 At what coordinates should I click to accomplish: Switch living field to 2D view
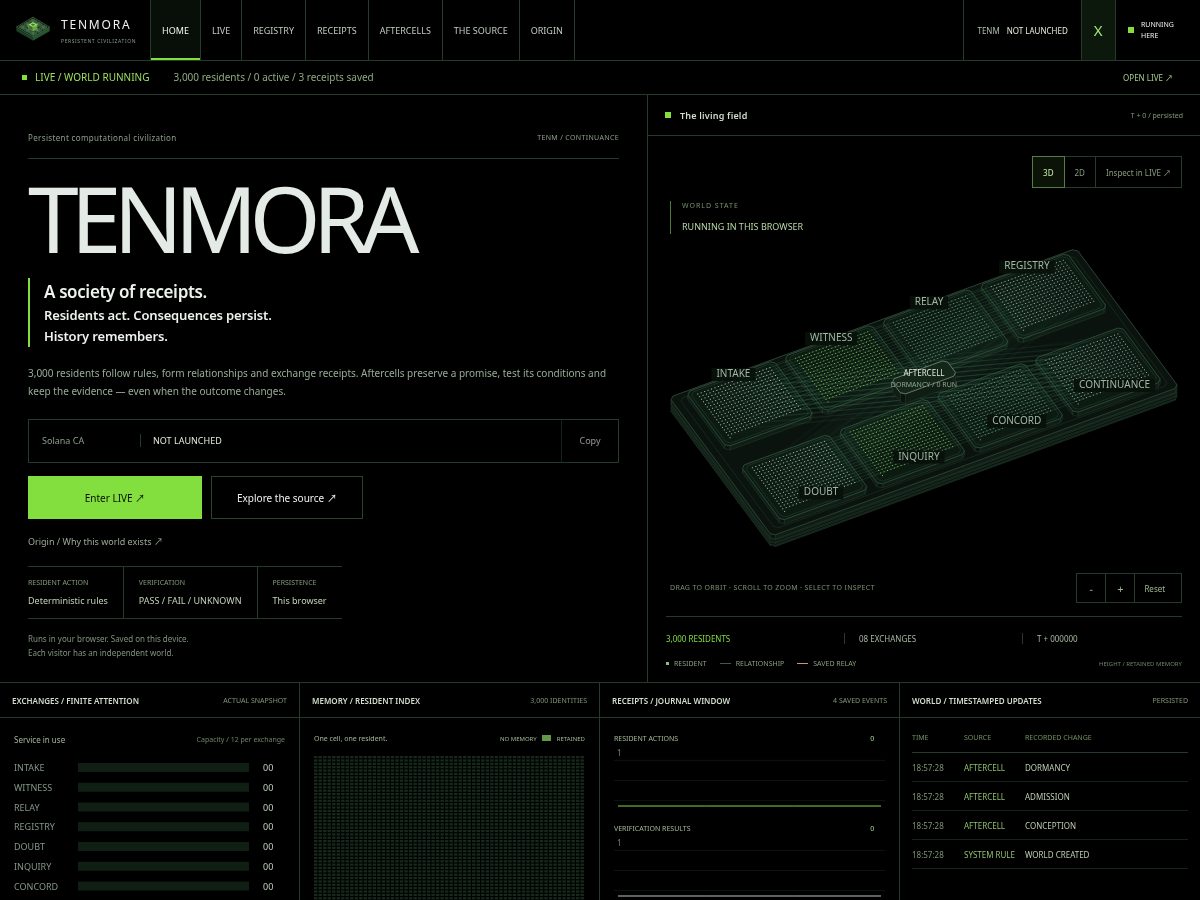pos(1079,172)
